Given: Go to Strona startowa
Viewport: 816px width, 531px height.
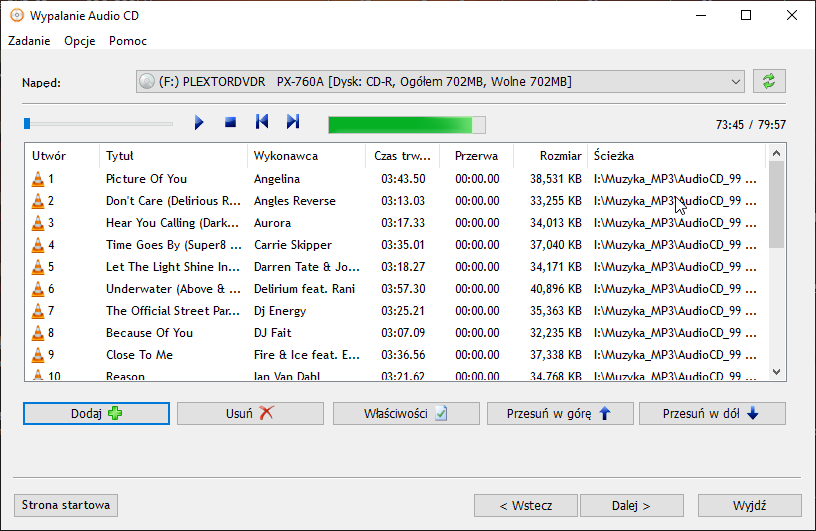Looking at the screenshot, I should [x=66, y=505].
